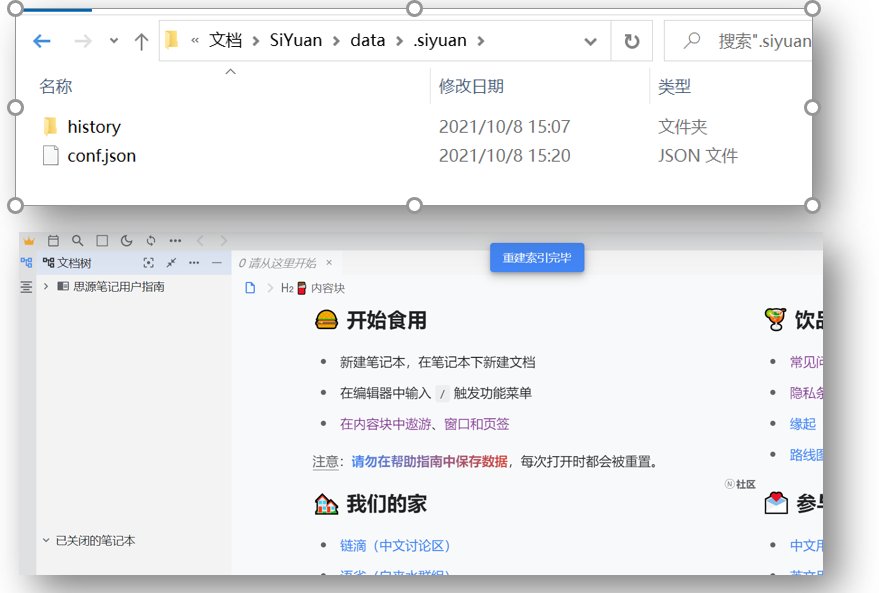879x593 pixels.
Task: Expand the chevron after .siyuan breadcrumb
Action: point(481,41)
